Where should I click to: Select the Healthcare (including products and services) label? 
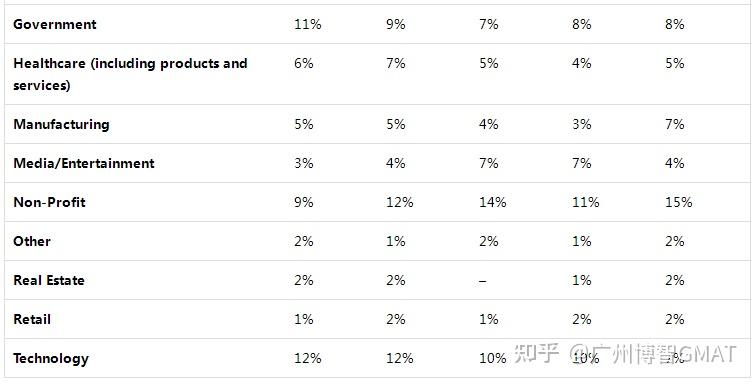coord(130,74)
